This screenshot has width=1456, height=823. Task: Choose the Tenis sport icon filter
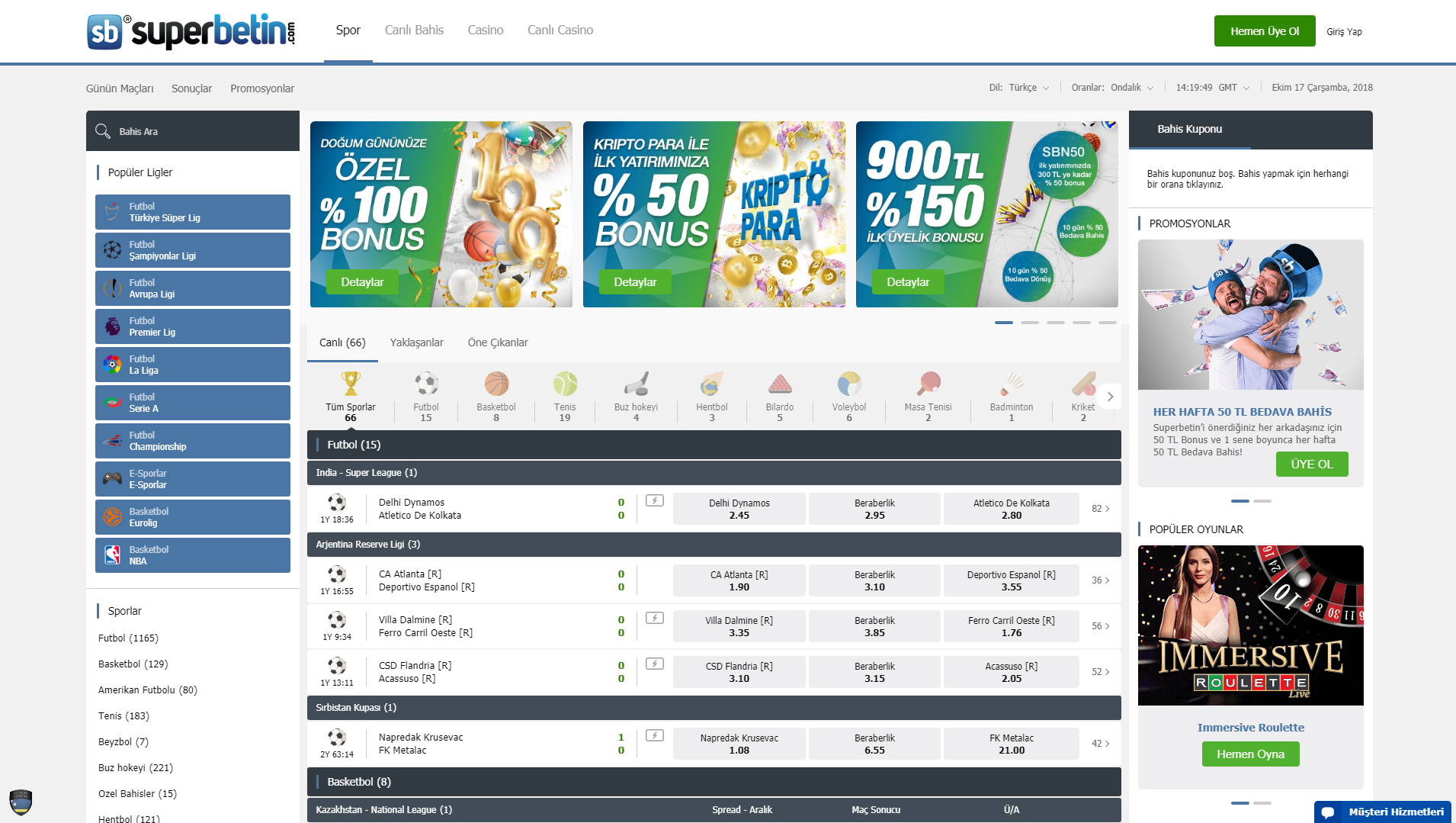pyautogui.click(x=565, y=384)
